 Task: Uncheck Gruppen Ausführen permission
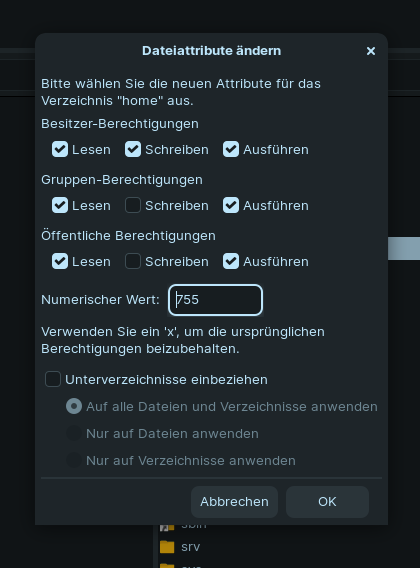231,205
